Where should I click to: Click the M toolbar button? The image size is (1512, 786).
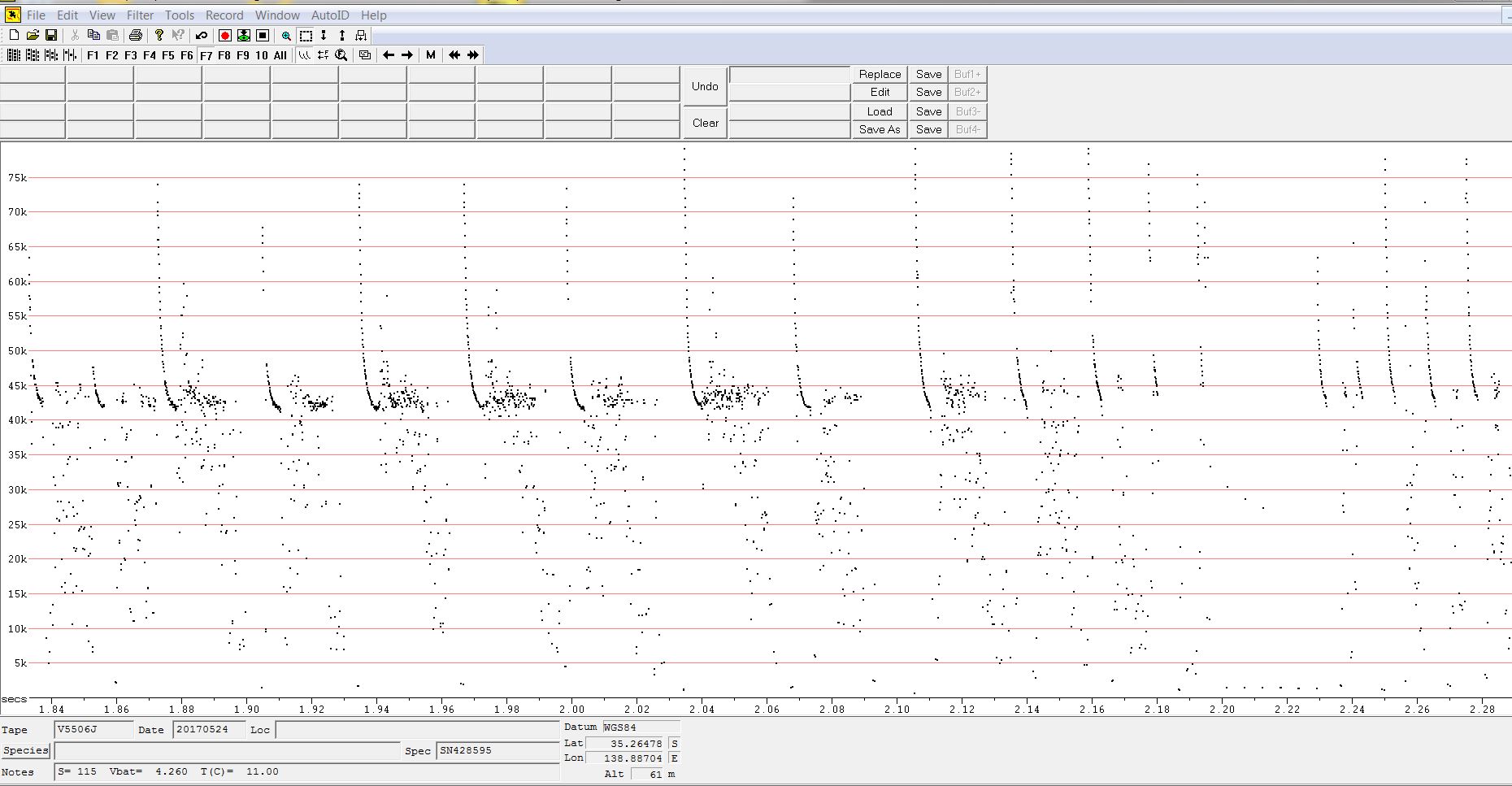(431, 55)
